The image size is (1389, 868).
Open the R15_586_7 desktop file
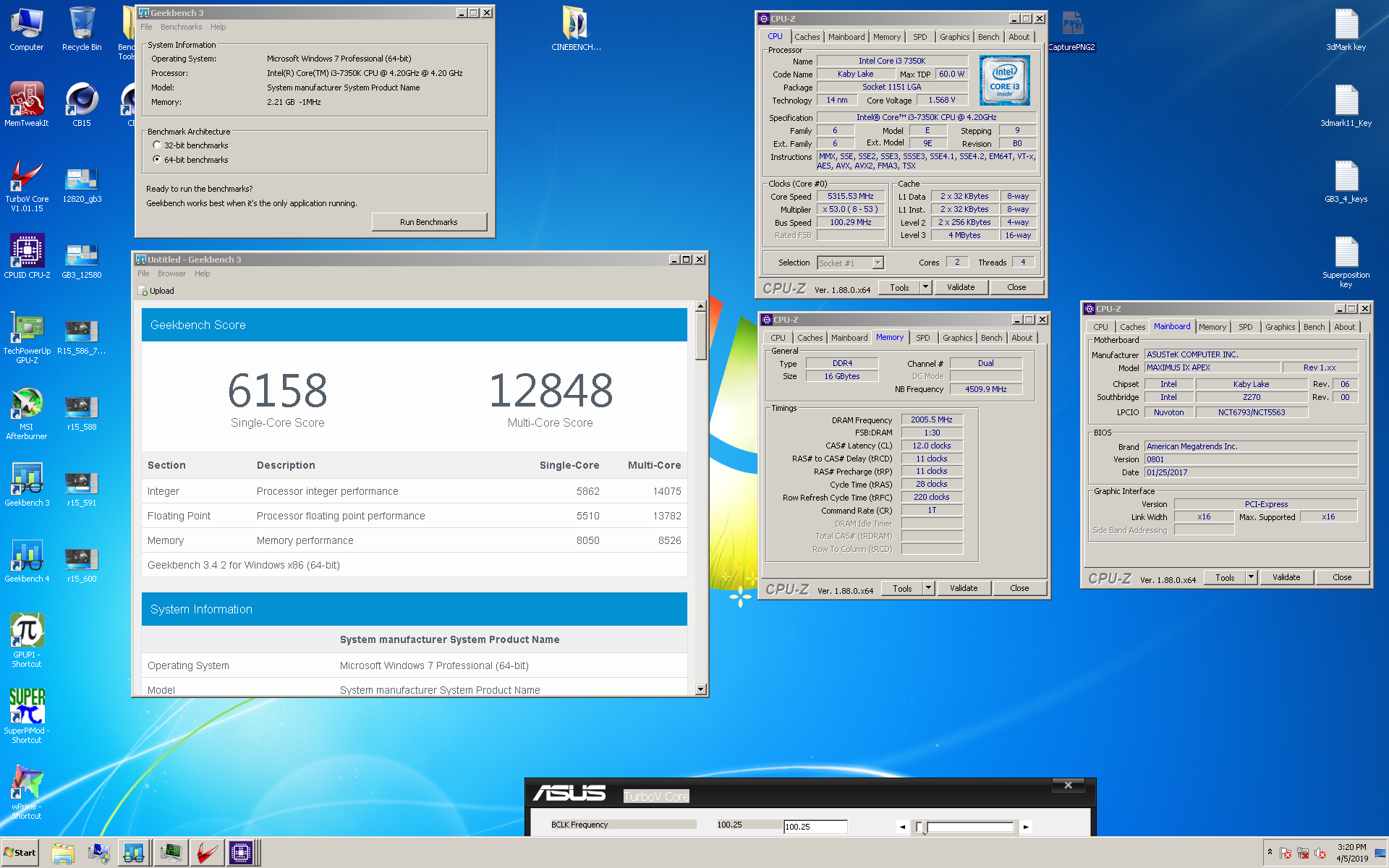pos(82,336)
